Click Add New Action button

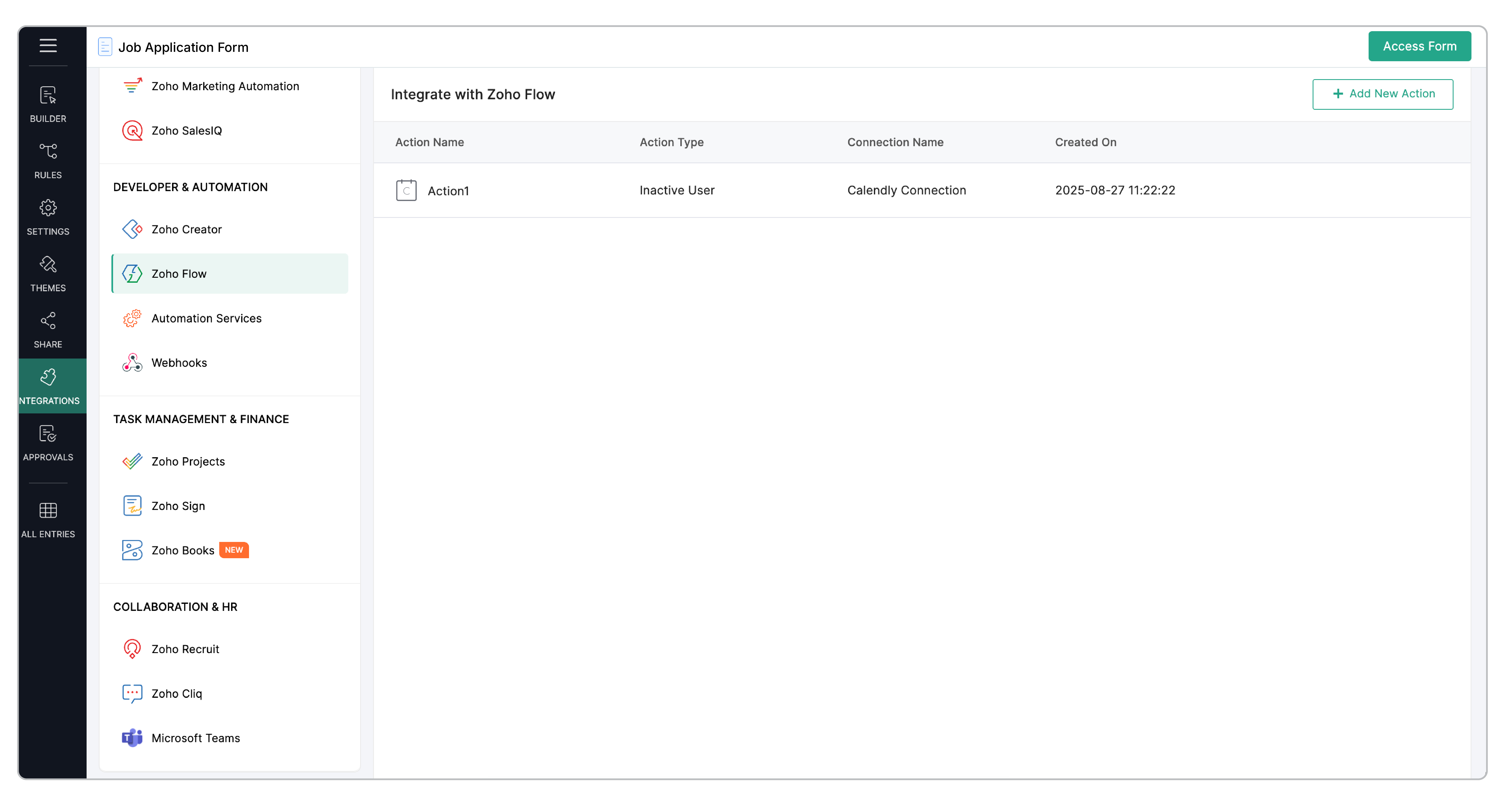(x=1382, y=94)
